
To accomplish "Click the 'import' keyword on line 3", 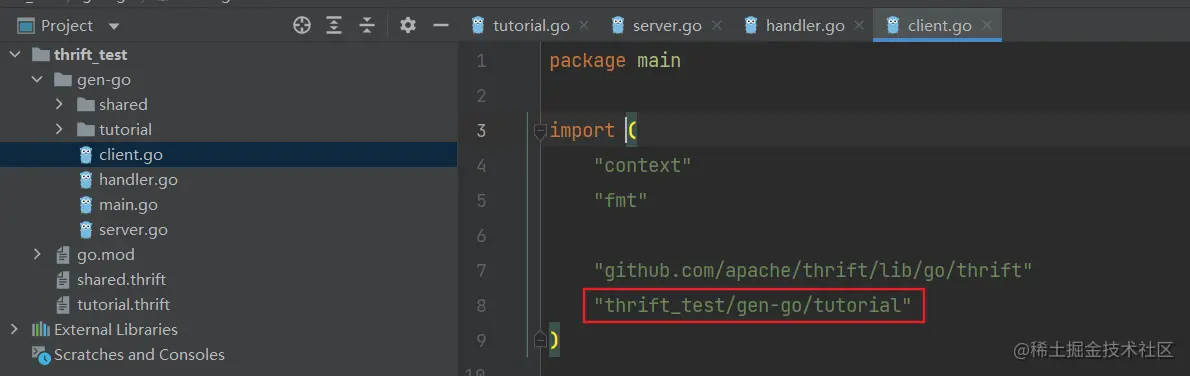I will (582, 131).
